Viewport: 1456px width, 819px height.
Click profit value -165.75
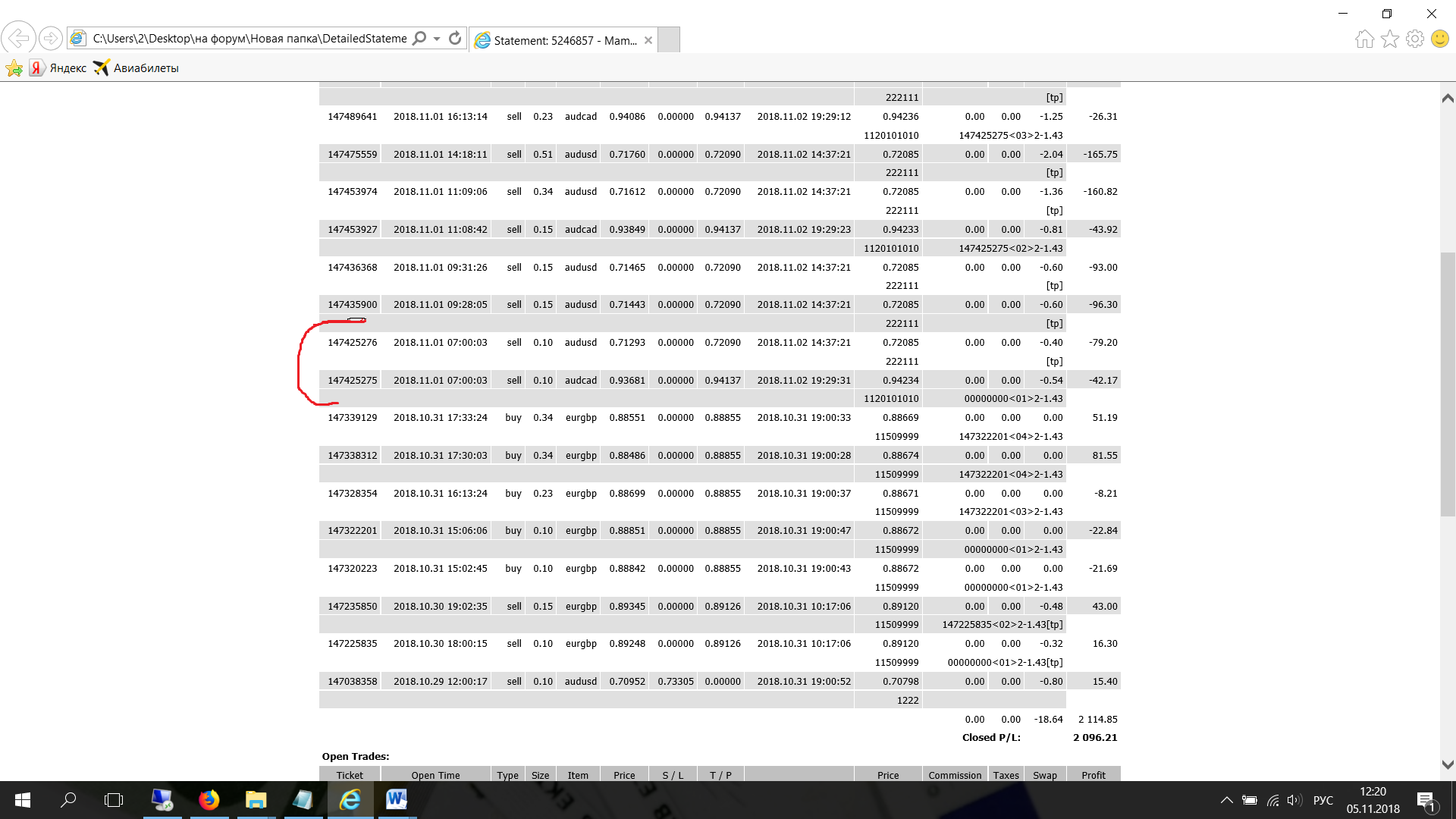pyautogui.click(x=1100, y=155)
